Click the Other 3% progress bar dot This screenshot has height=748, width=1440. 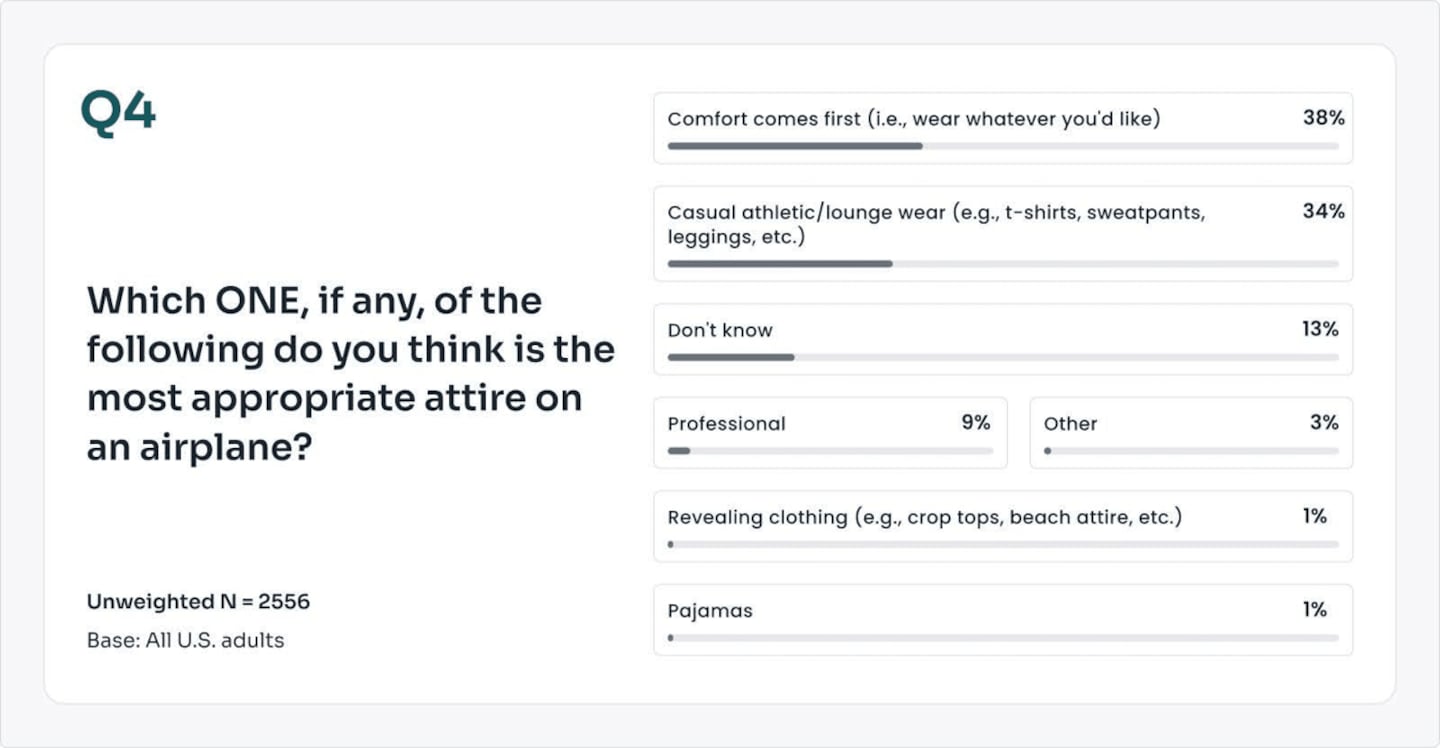1047,451
